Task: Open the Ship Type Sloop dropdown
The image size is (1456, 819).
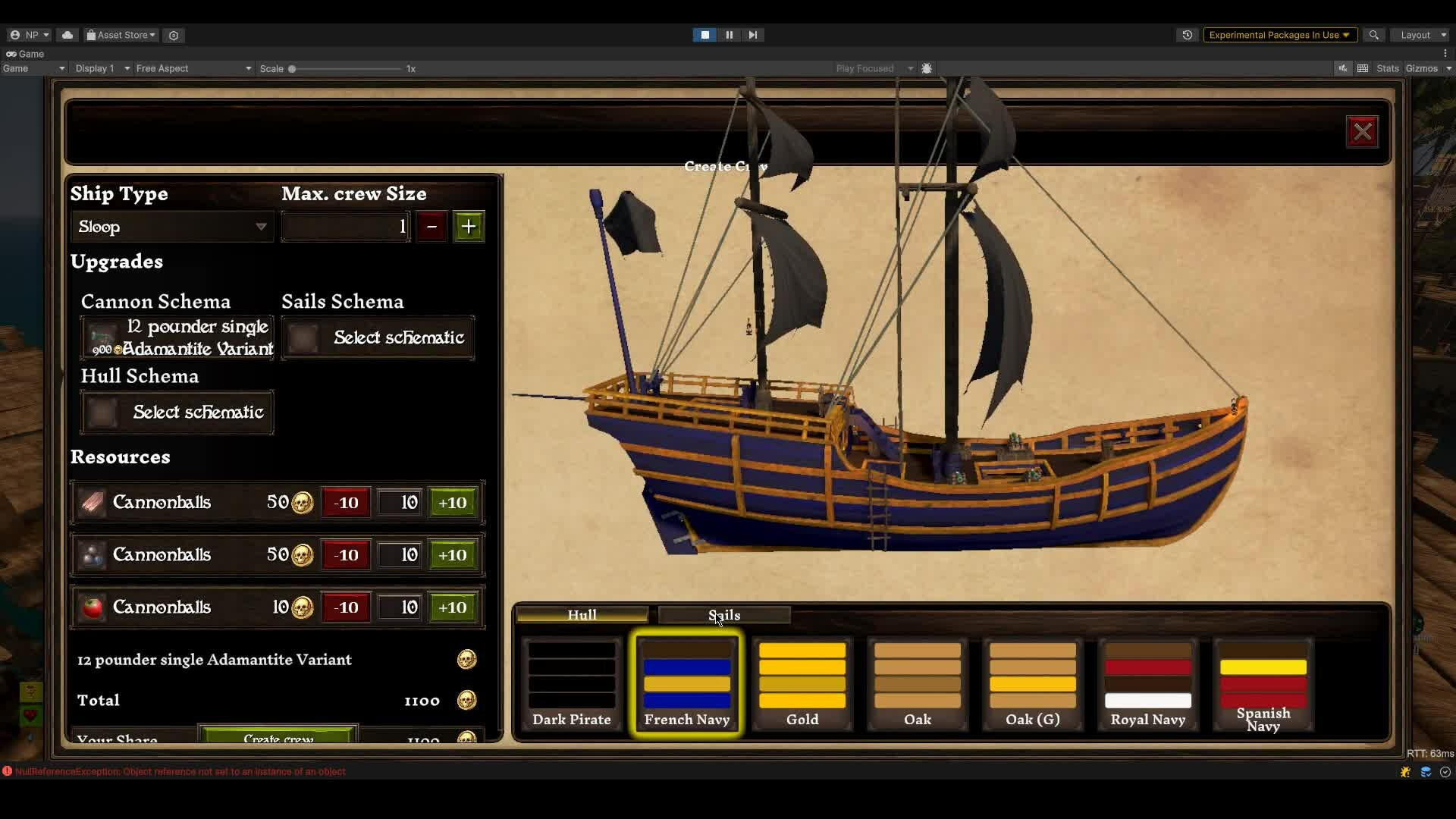Action: (172, 227)
